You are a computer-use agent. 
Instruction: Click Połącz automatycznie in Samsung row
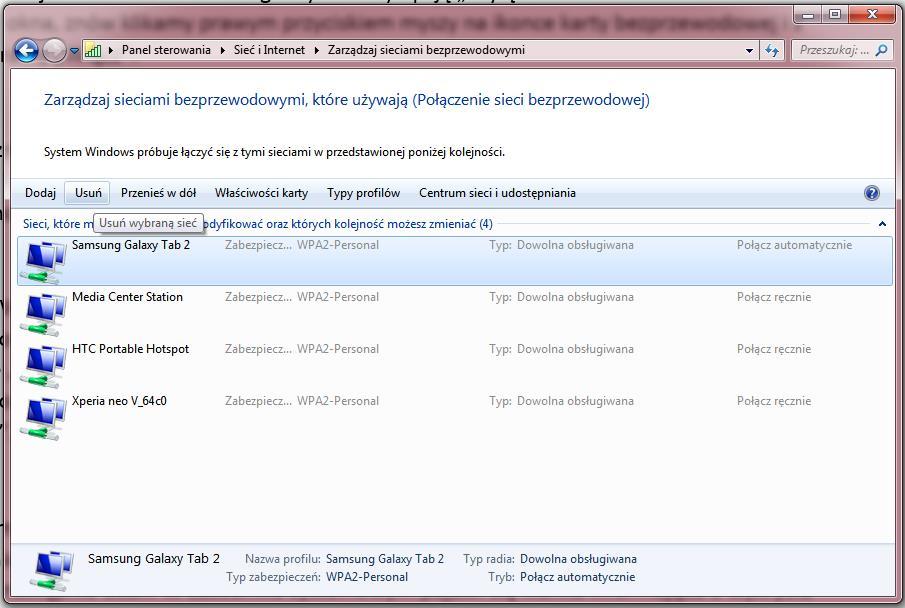(794, 245)
